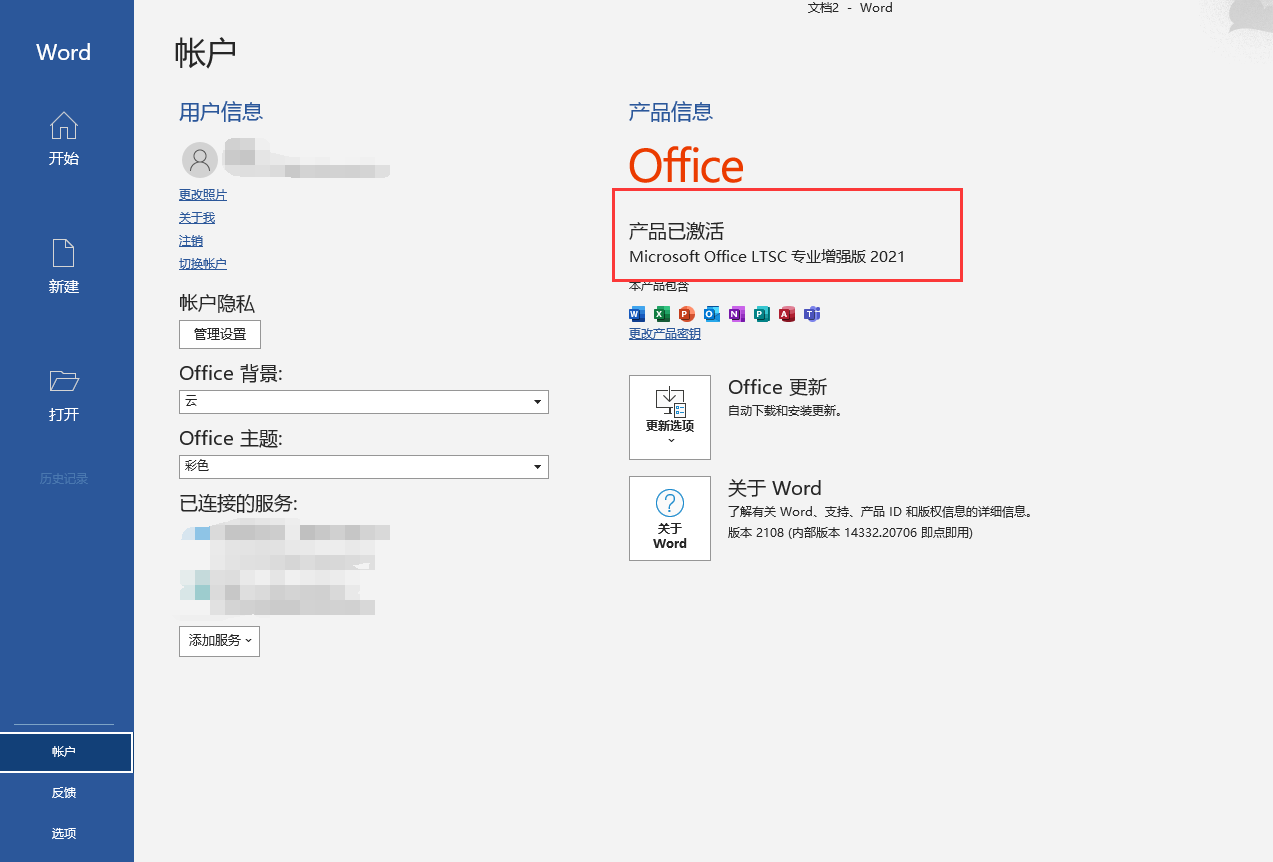Click the 更改照片 link
This screenshot has height=862, width=1273.
(203, 195)
